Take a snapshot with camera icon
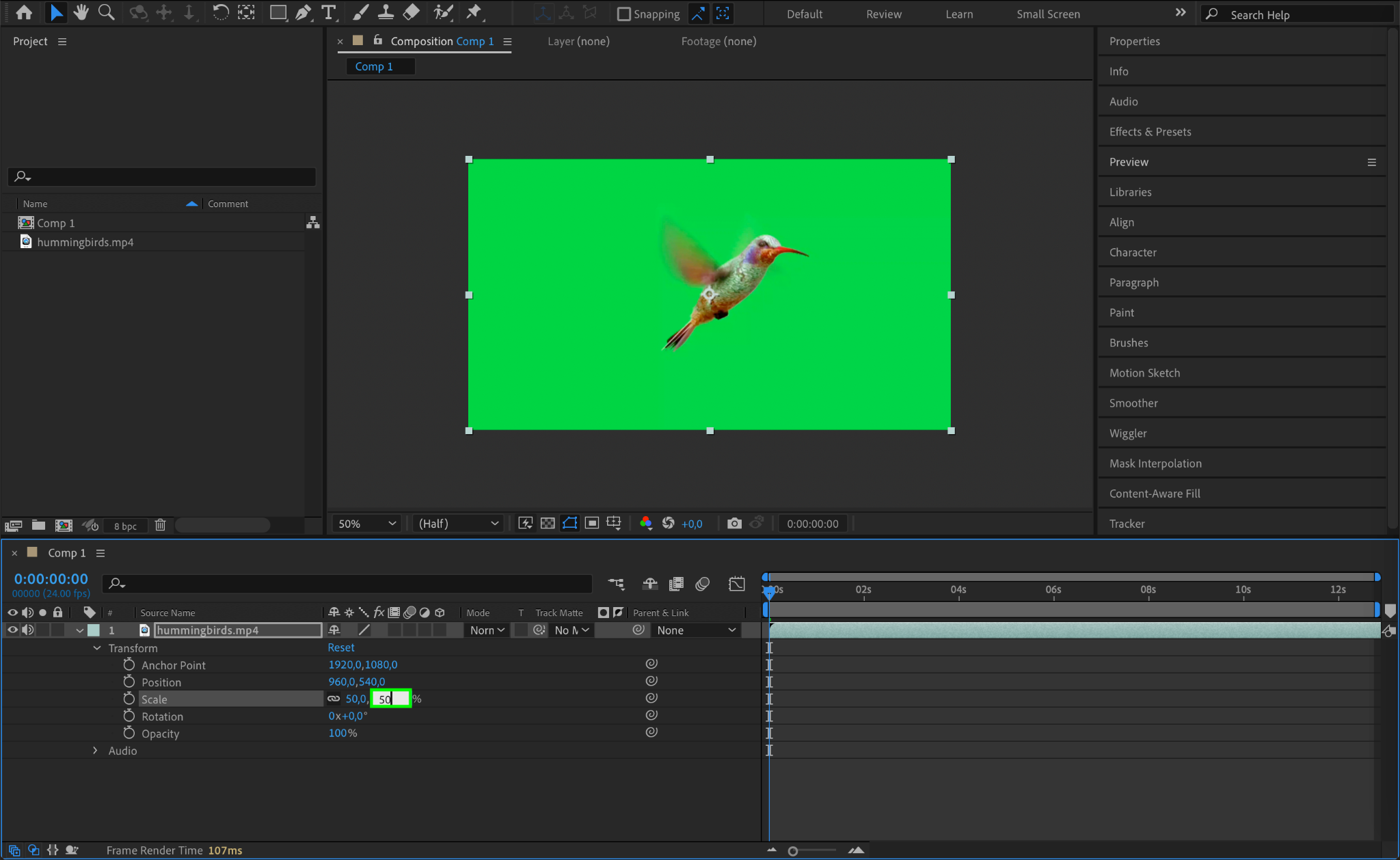 (734, 523)
